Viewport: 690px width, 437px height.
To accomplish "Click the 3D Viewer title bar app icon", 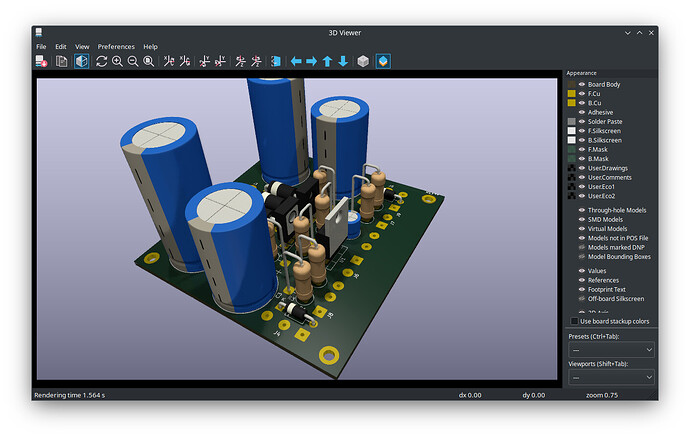I will [x=39, y=33].
